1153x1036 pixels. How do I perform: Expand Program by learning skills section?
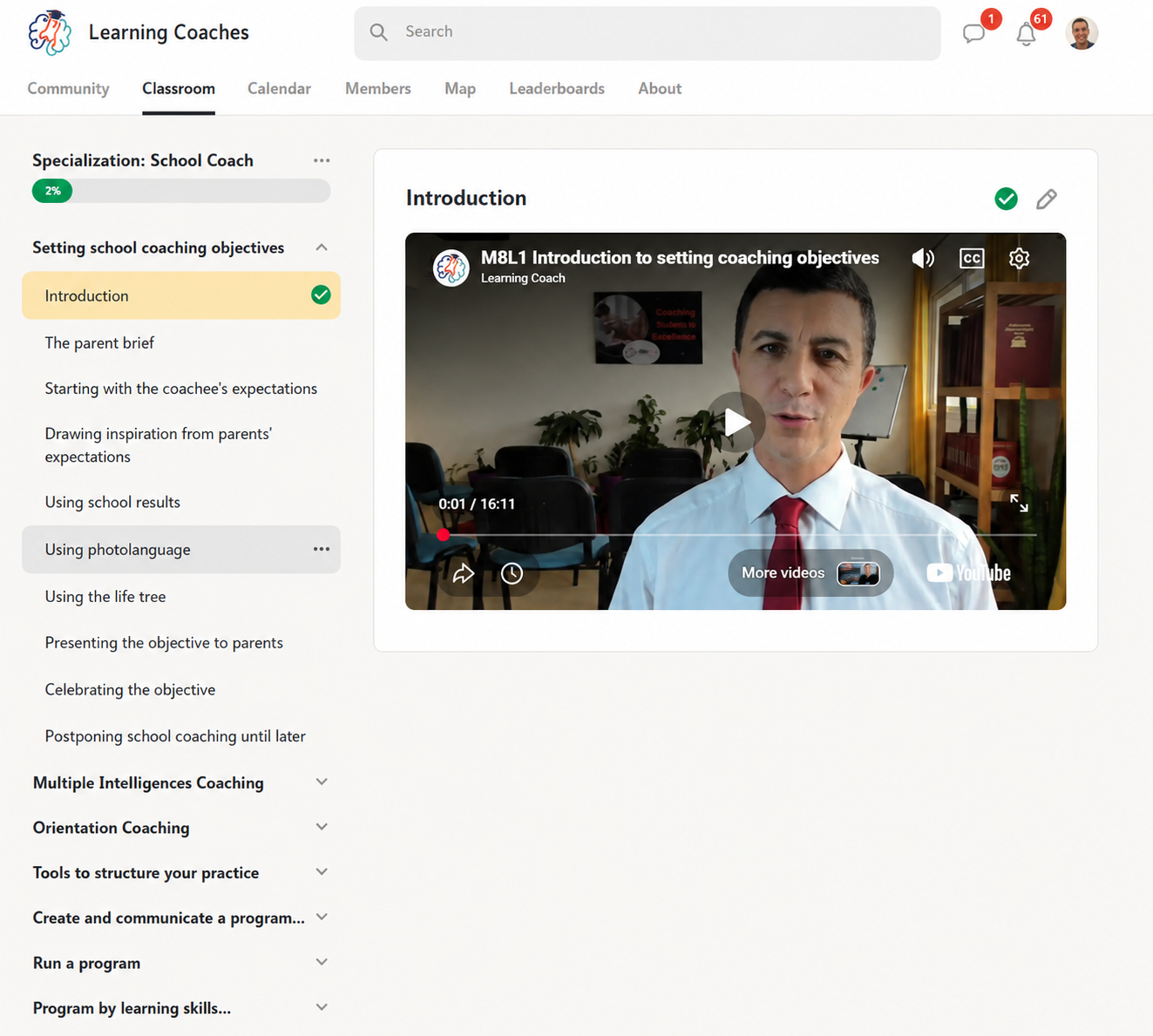[322, 1007]
